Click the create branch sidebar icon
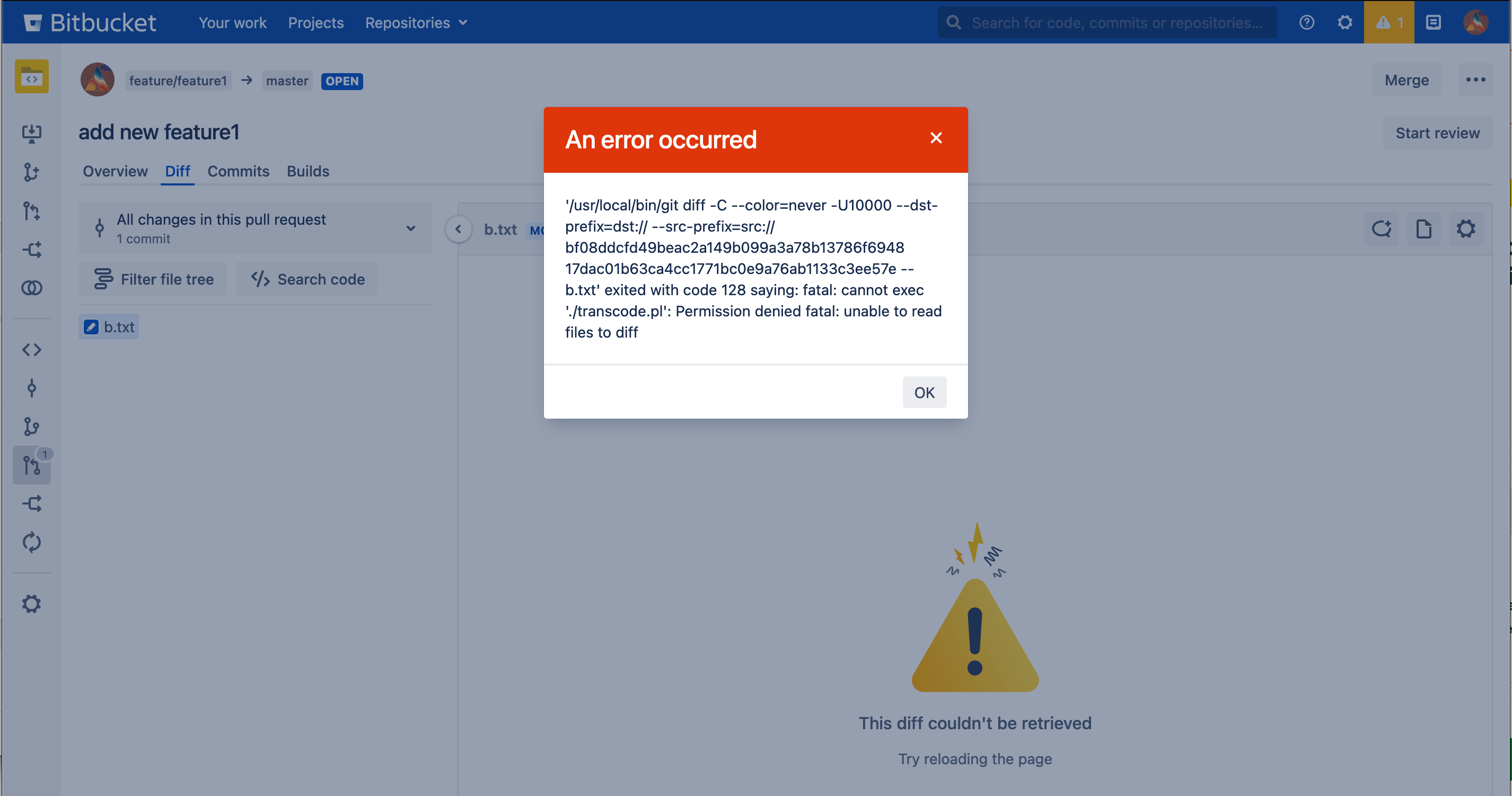The image size is (1512, 796). pos(31,172)
